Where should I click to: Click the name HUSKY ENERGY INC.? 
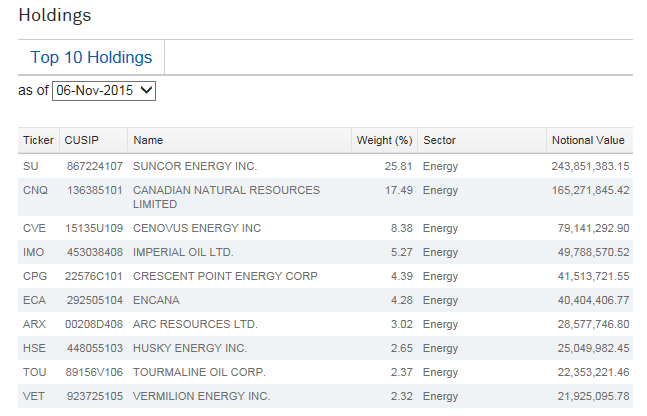[190, 348]
